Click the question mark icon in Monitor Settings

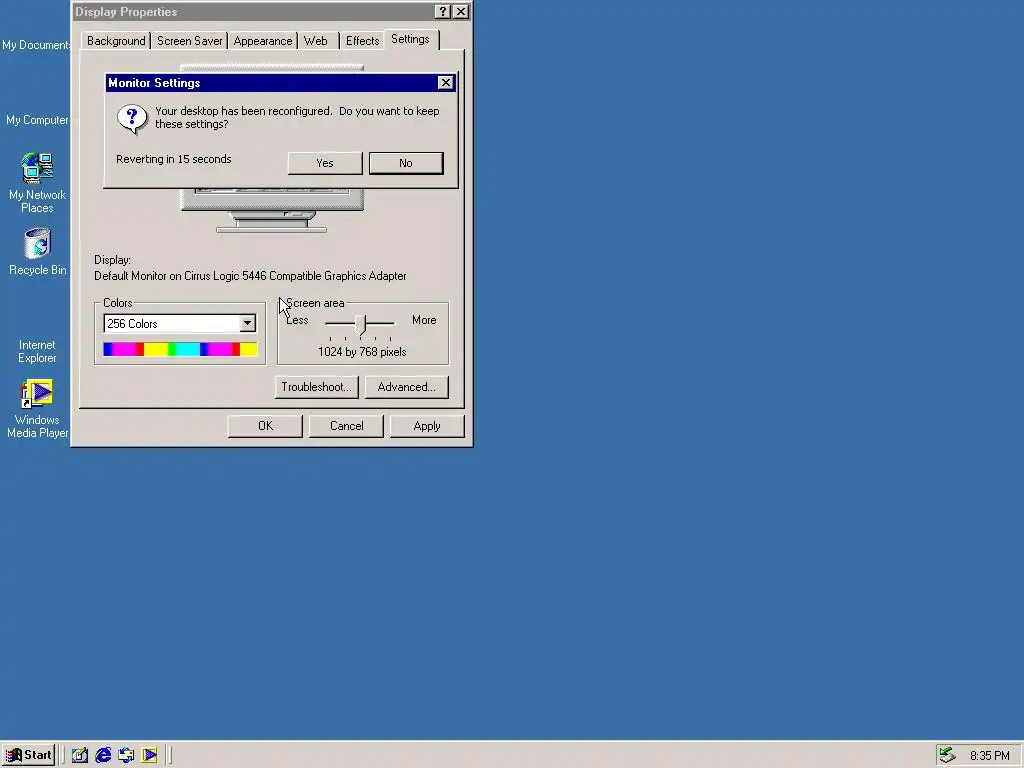pyautogui.click(x=132, y=119)
